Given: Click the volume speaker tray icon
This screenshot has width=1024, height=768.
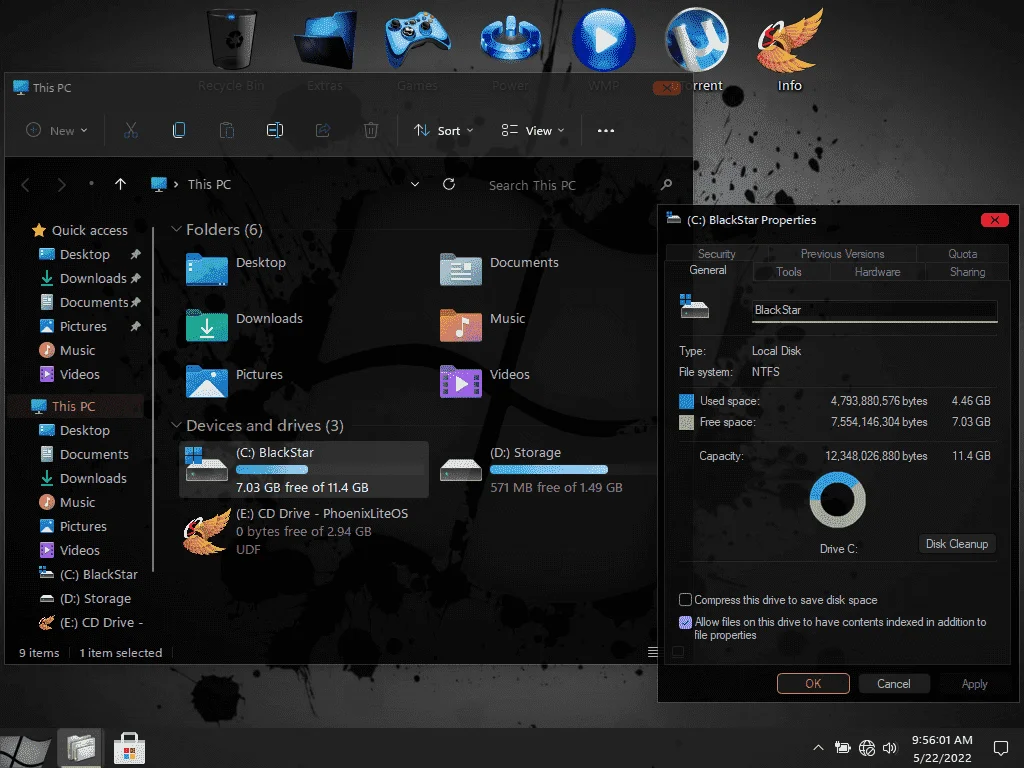Looking at the screenshot, I should pos(889,748).
